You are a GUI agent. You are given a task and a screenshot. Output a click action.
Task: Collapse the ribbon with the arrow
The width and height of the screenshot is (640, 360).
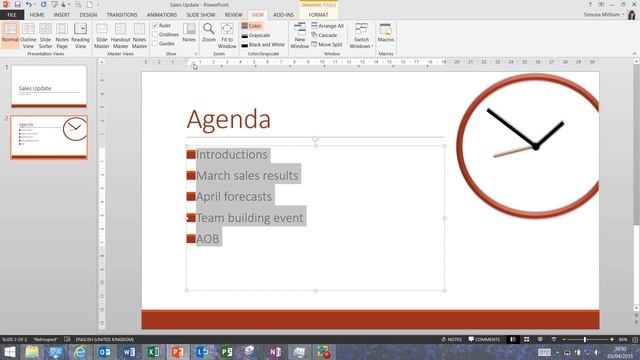click(634, 54)
